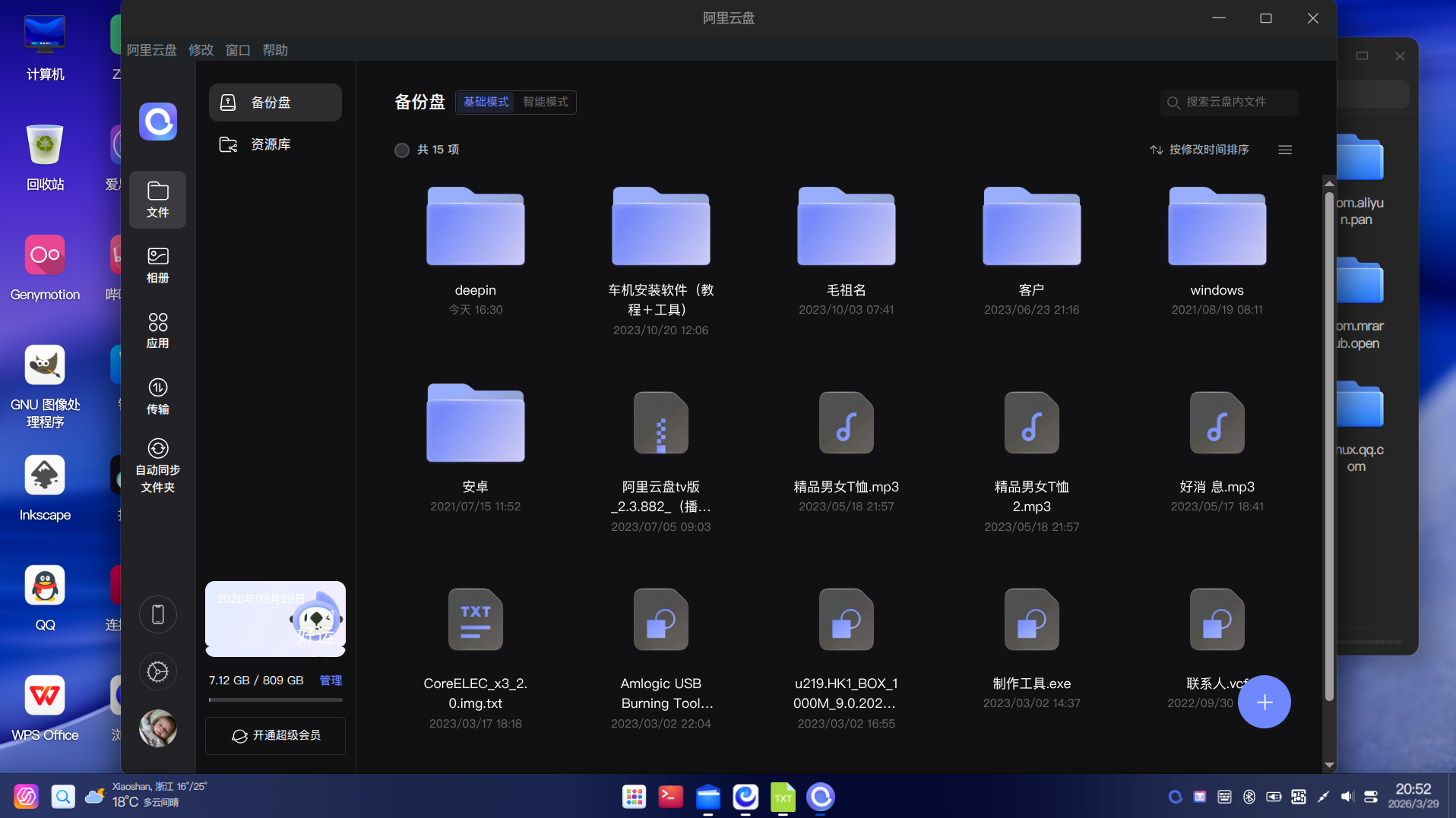The width and height of the screenshot is (1456, 818).
Task: Select the 阿里云盘tv版 zip archive file
Action: [660, 462]
